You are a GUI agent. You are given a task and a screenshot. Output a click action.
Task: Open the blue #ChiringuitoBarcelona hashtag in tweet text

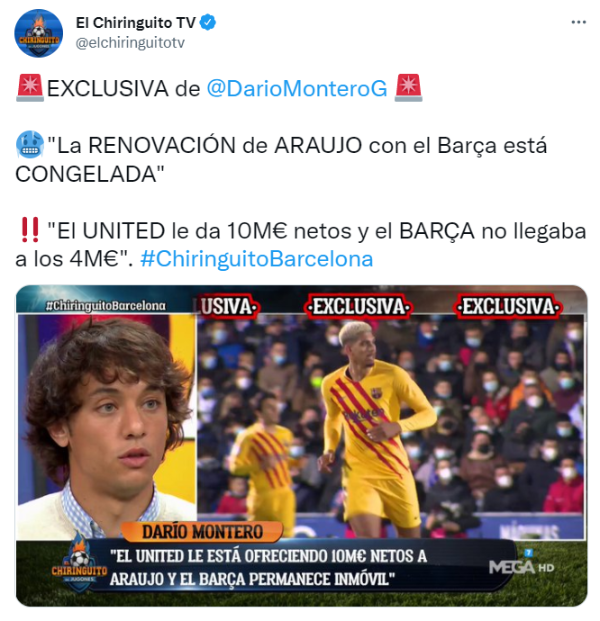pos(257,259)
